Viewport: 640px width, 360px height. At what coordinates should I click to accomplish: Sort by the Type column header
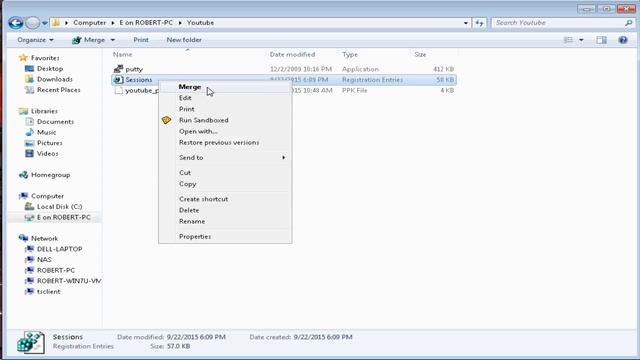pos(350,54)
